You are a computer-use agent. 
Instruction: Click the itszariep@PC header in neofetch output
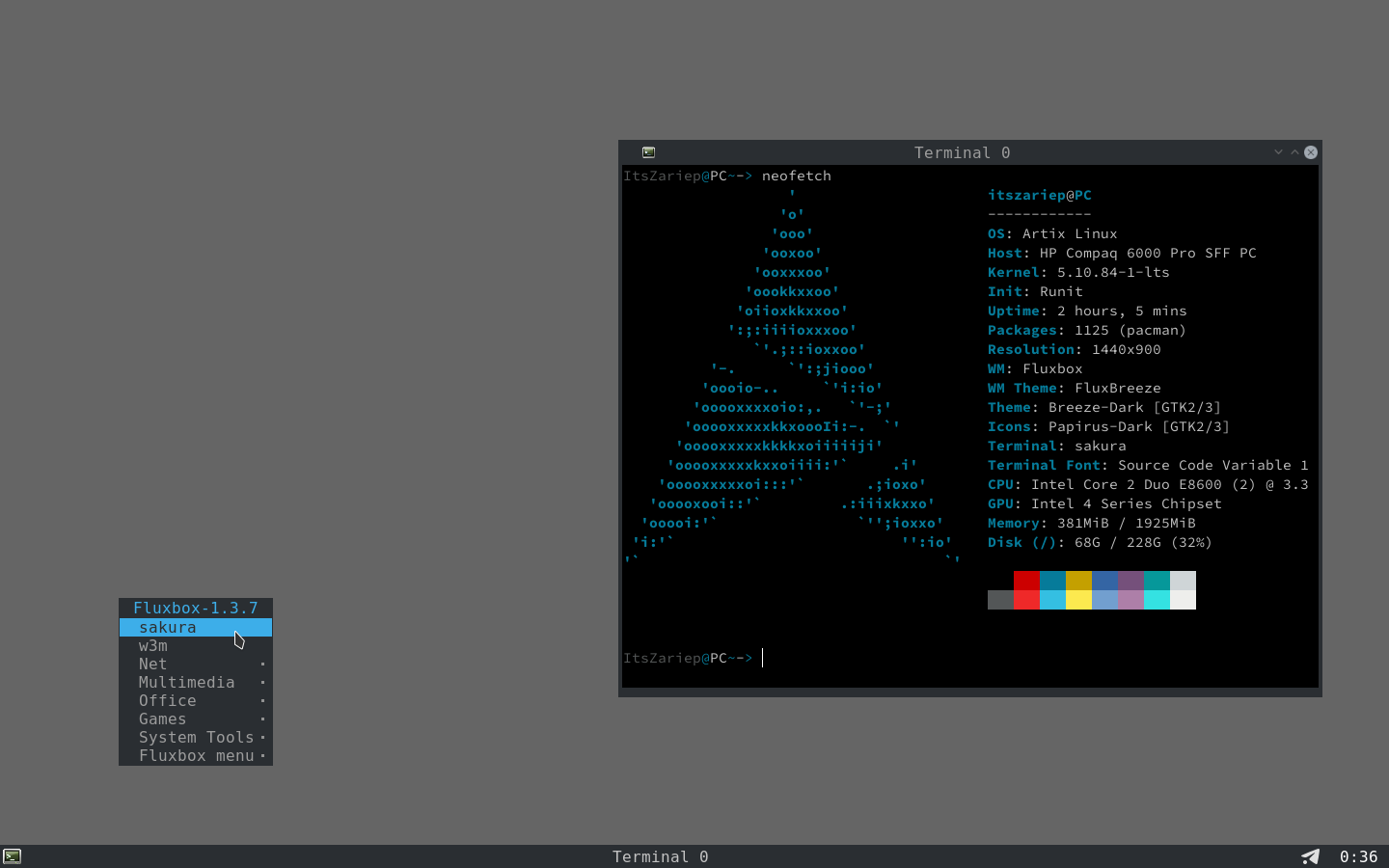[1040, 195]
